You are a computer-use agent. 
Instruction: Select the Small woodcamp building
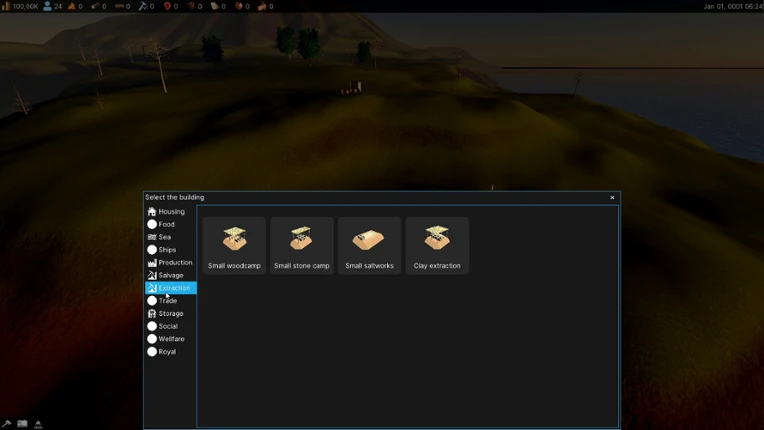(x=234, y=245)
